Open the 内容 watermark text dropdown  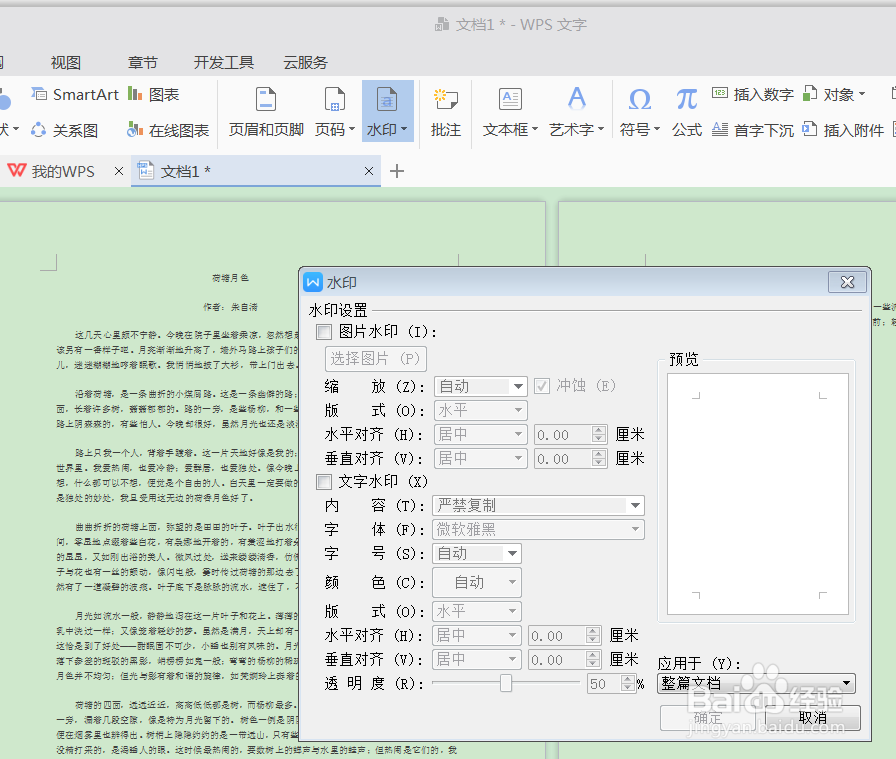[x=634, y=505]
